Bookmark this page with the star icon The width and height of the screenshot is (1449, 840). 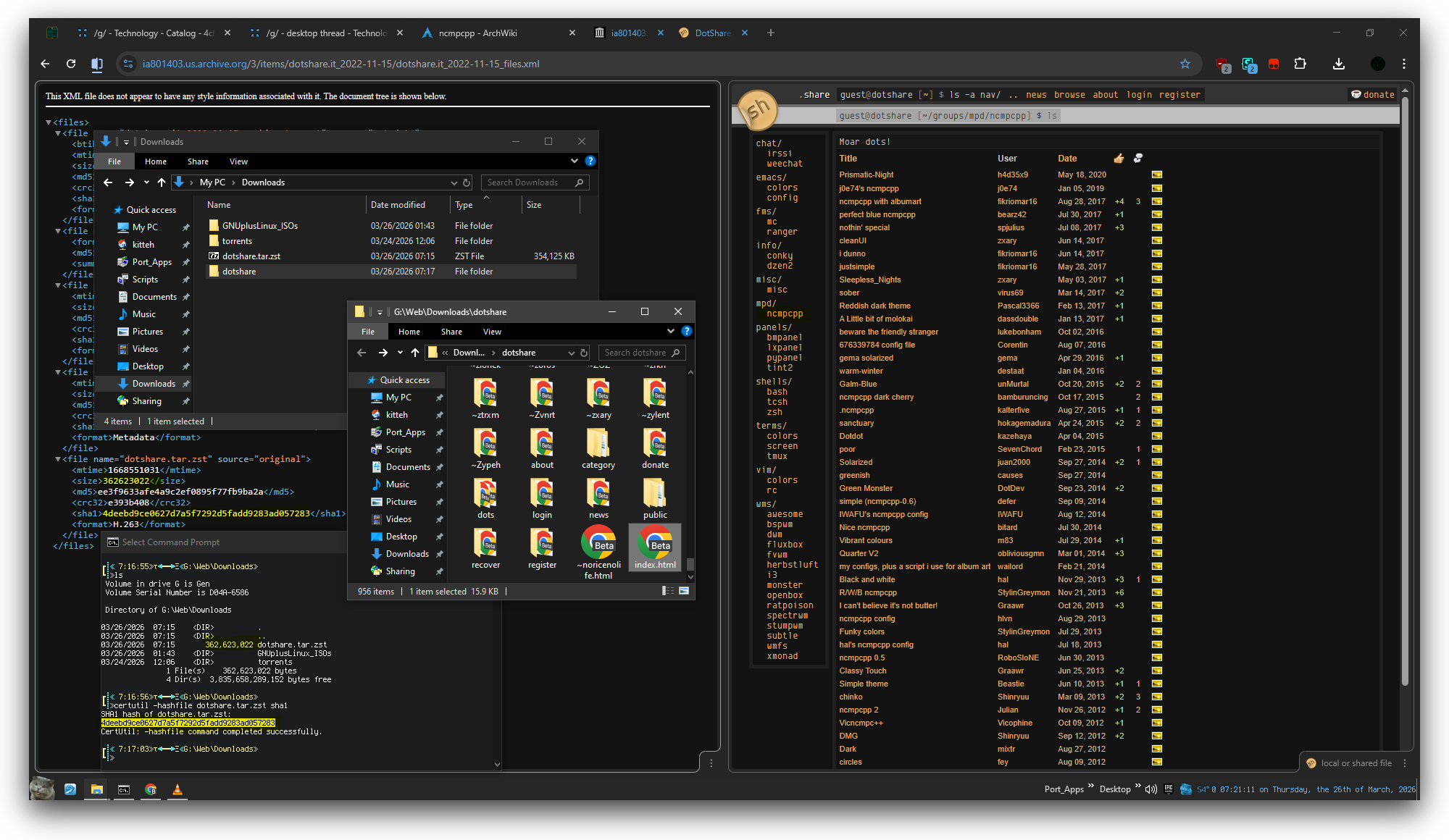click(1185, 64)
